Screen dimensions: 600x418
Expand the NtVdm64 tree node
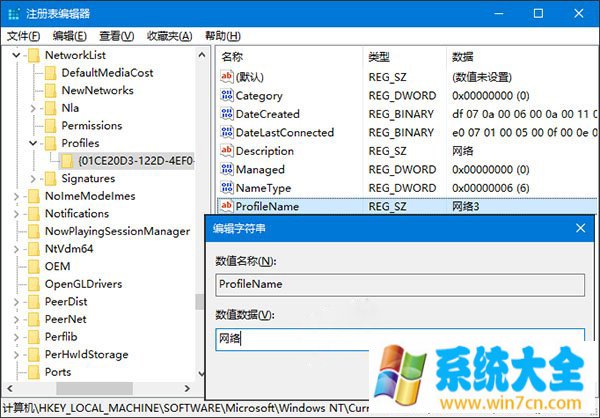(16, 249)
